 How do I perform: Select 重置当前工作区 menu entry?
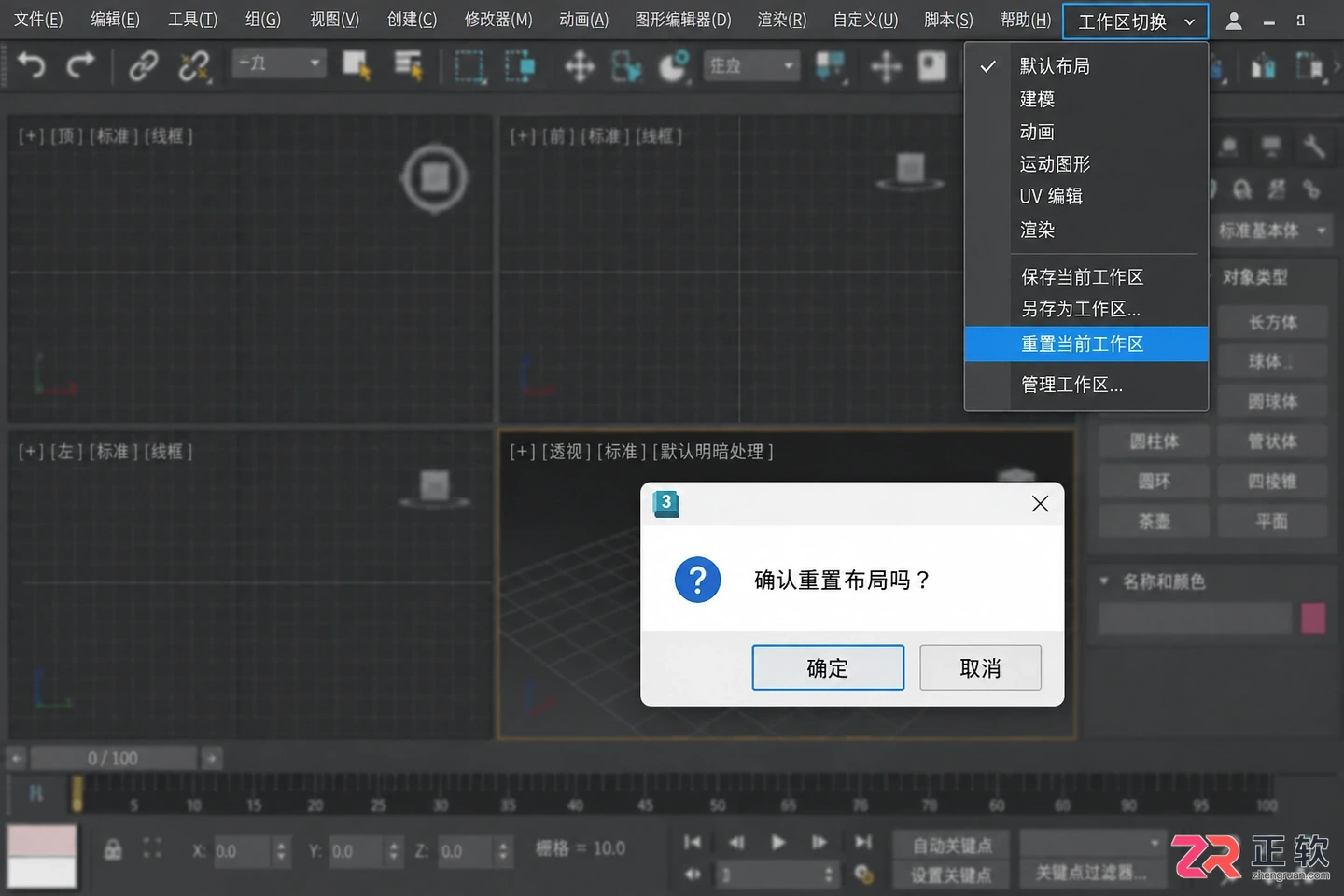[1086, 343]
